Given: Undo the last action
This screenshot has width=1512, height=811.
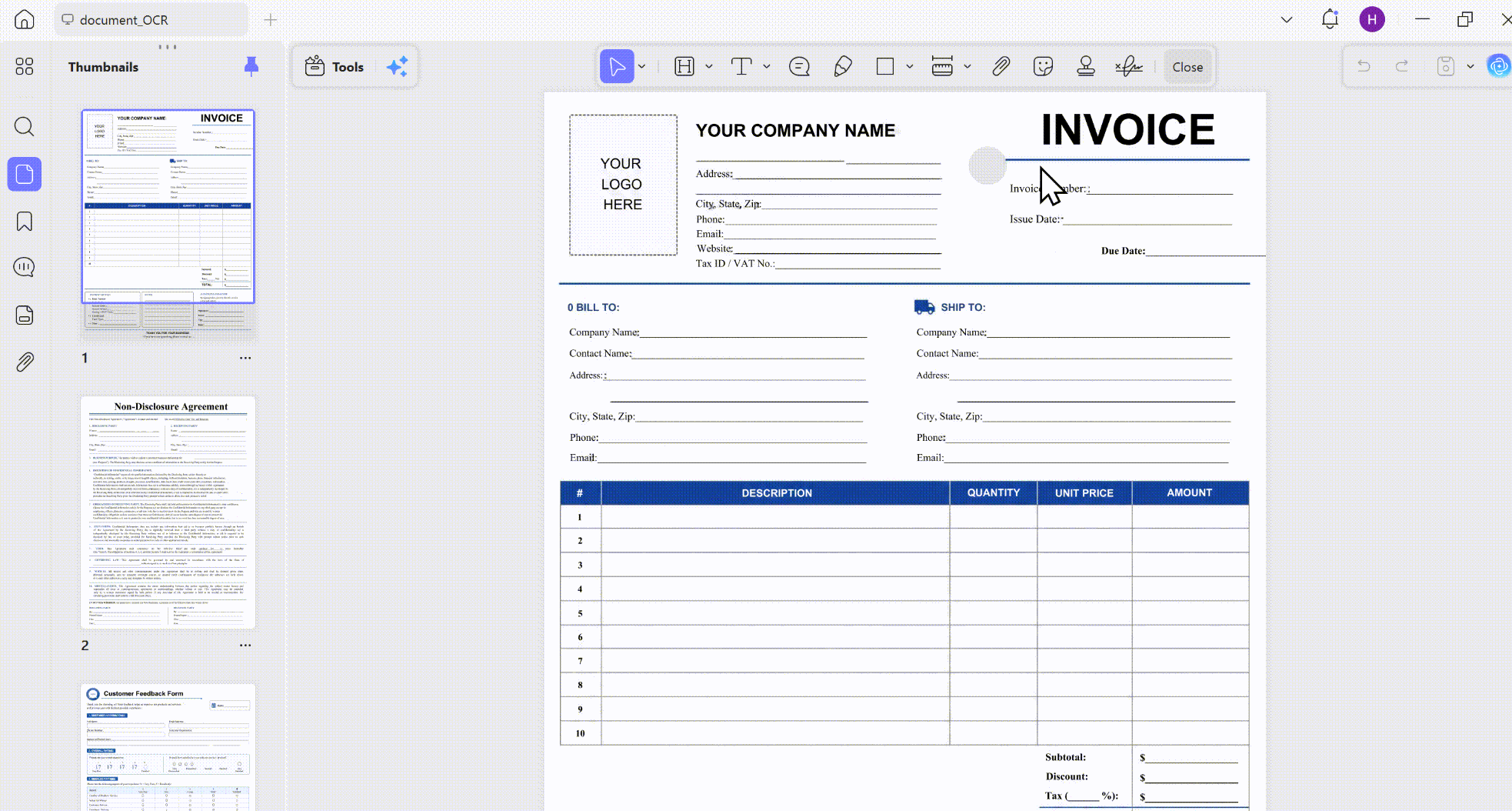Looking at the screenshot, I should pyautogui.click(x=1364, y=67).
